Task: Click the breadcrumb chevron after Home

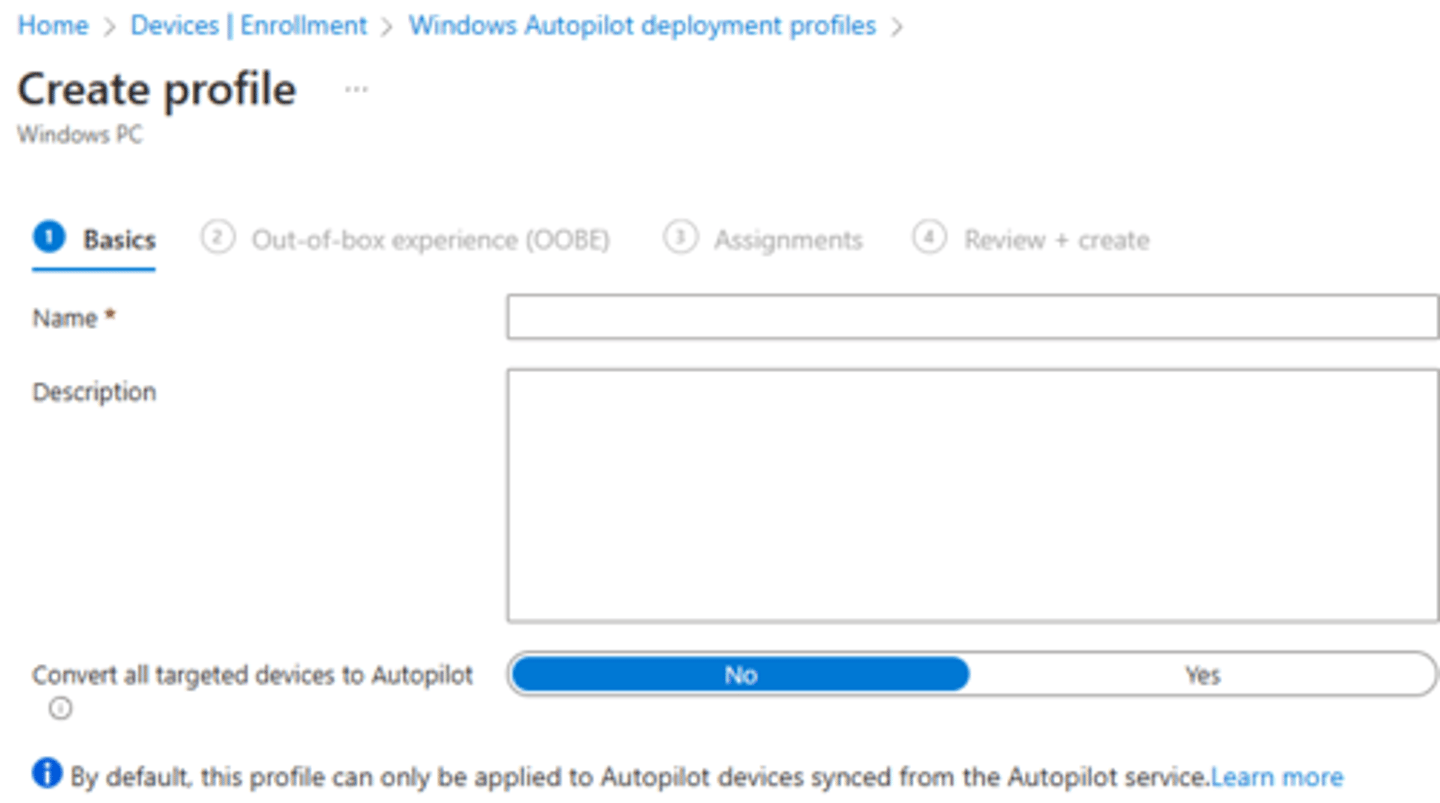Action: point(110,27)
